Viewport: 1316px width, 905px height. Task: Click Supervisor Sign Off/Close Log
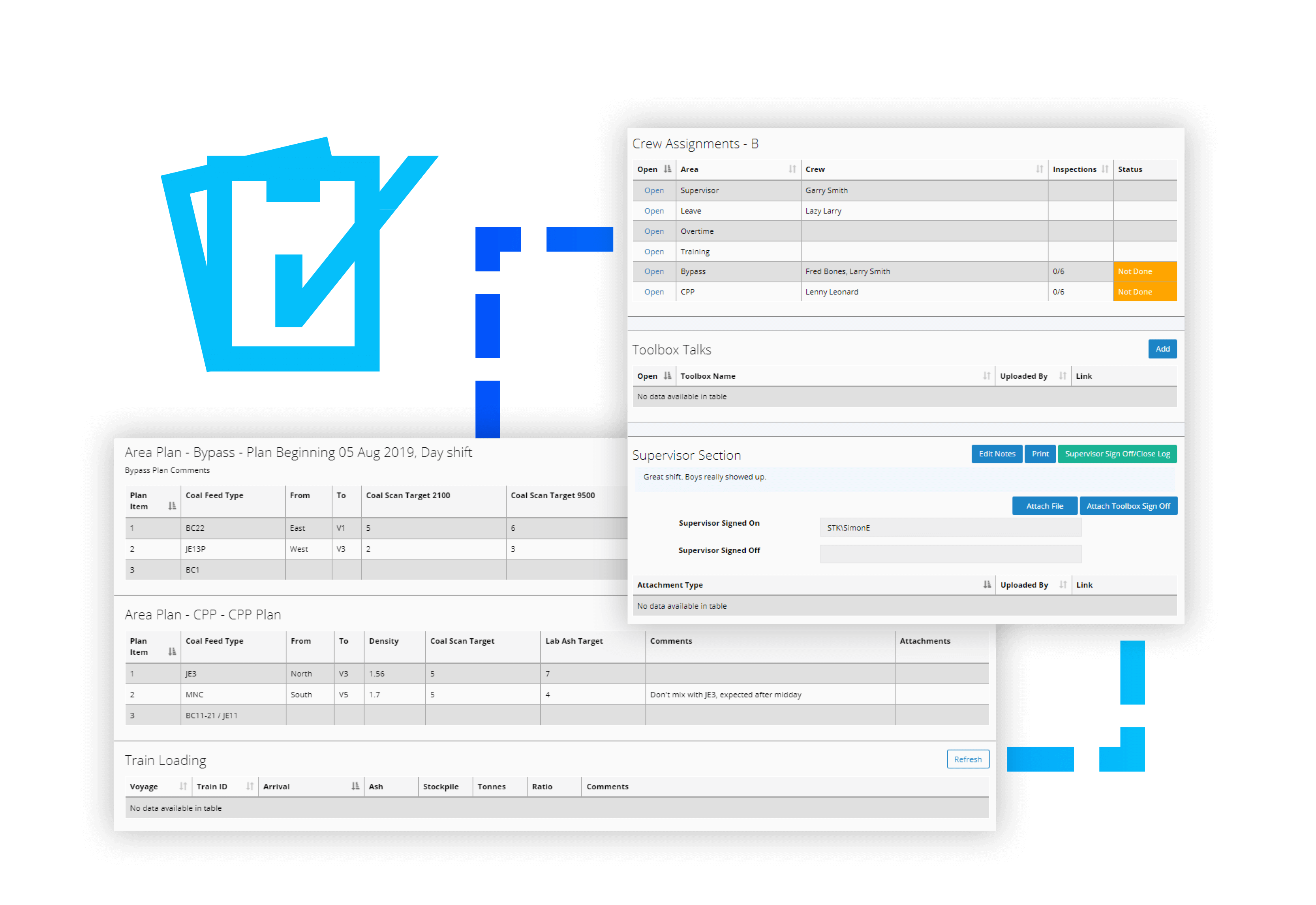[1117, 454]
